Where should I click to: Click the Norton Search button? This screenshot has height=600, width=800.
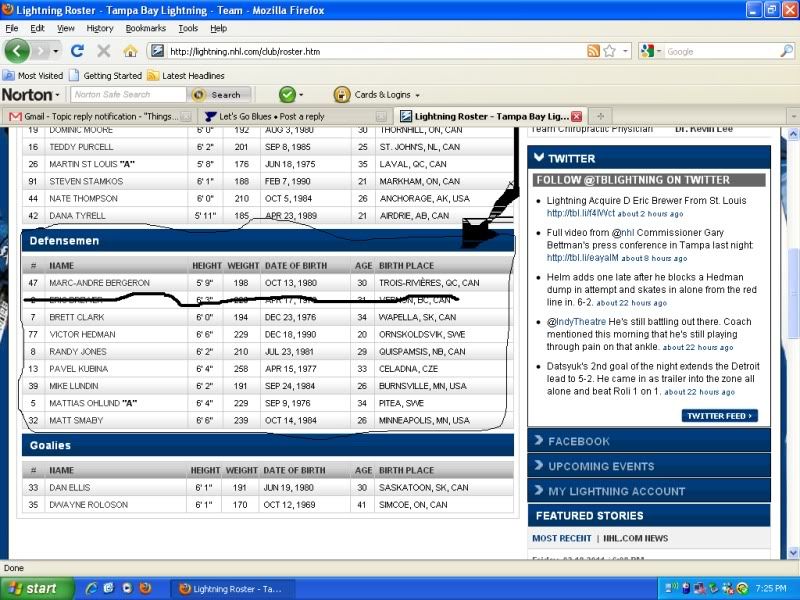point(220,94)
